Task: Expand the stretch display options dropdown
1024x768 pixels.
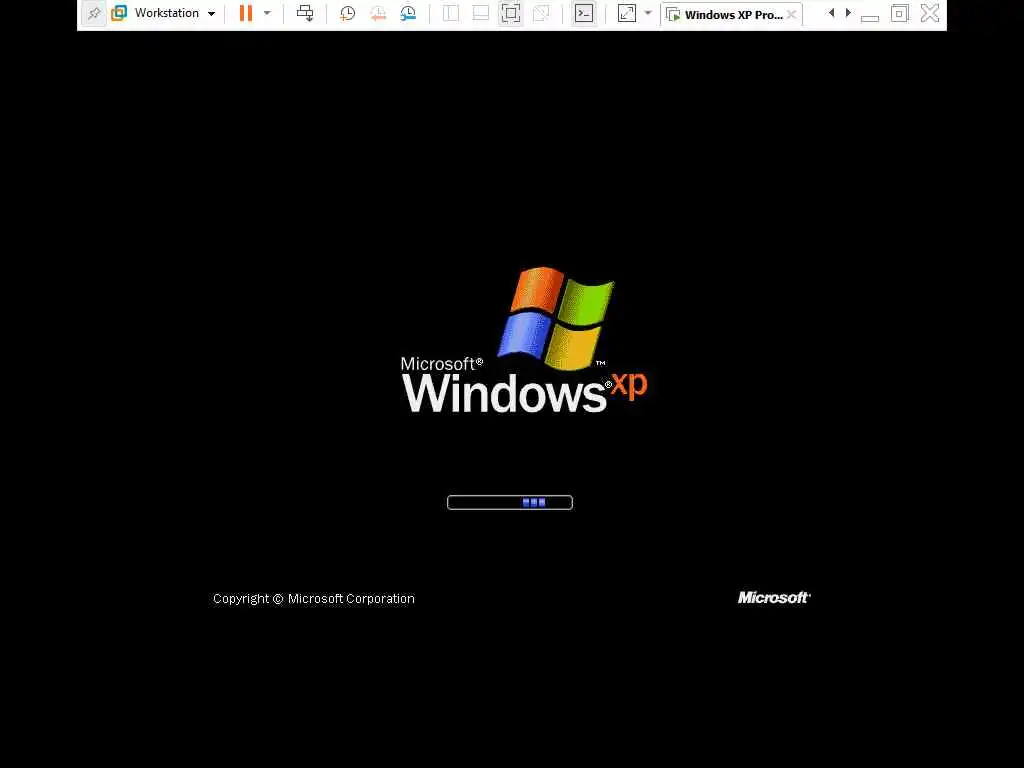Action: click(648, 13)
